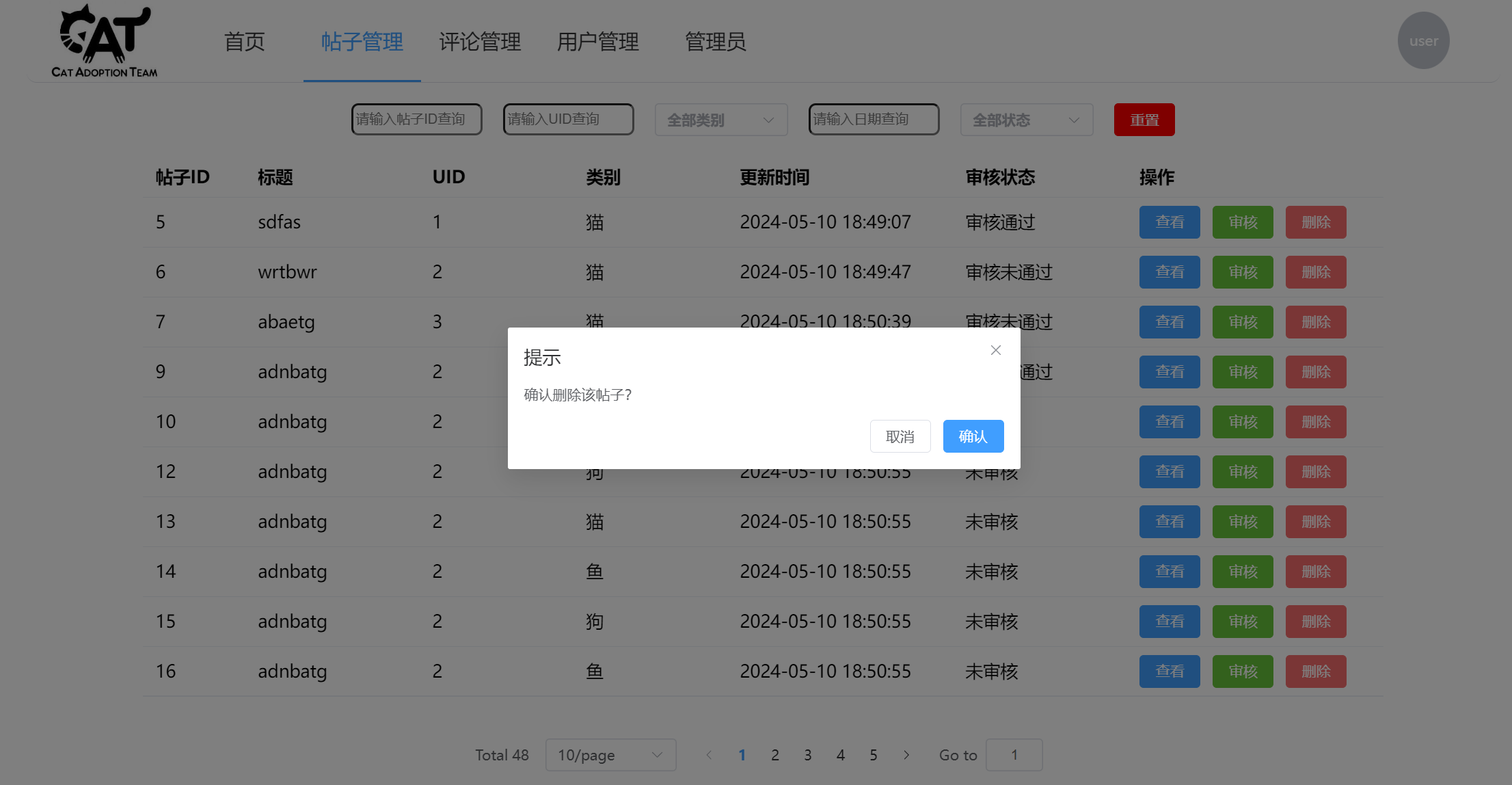Go to next page arrow in pagination

coord(906,755)
